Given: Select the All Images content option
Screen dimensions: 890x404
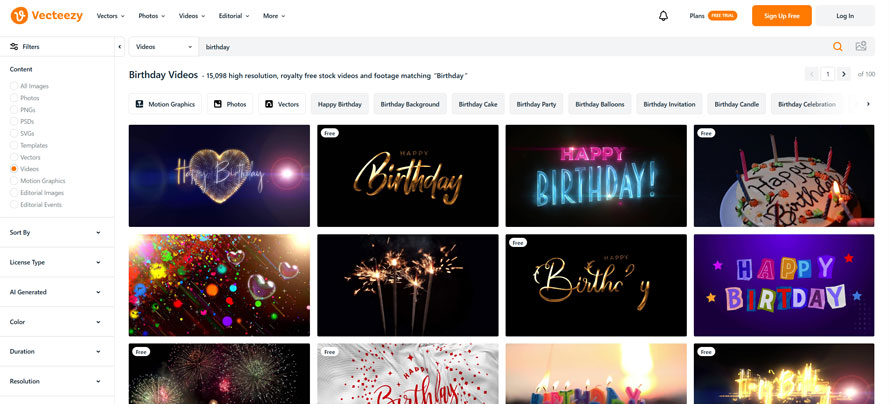Looking at the screenshot, I should pyautogui.click(x=30, y=86).
